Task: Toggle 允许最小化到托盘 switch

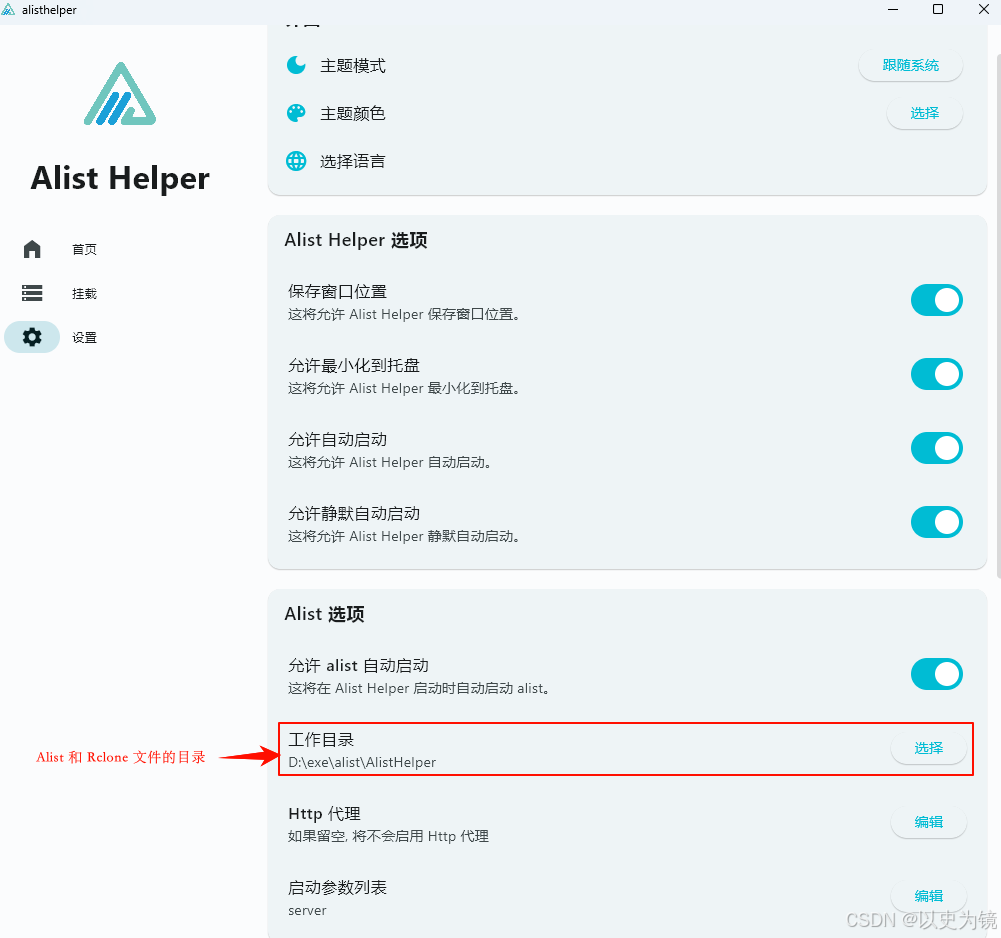Action: coord(937,374)
